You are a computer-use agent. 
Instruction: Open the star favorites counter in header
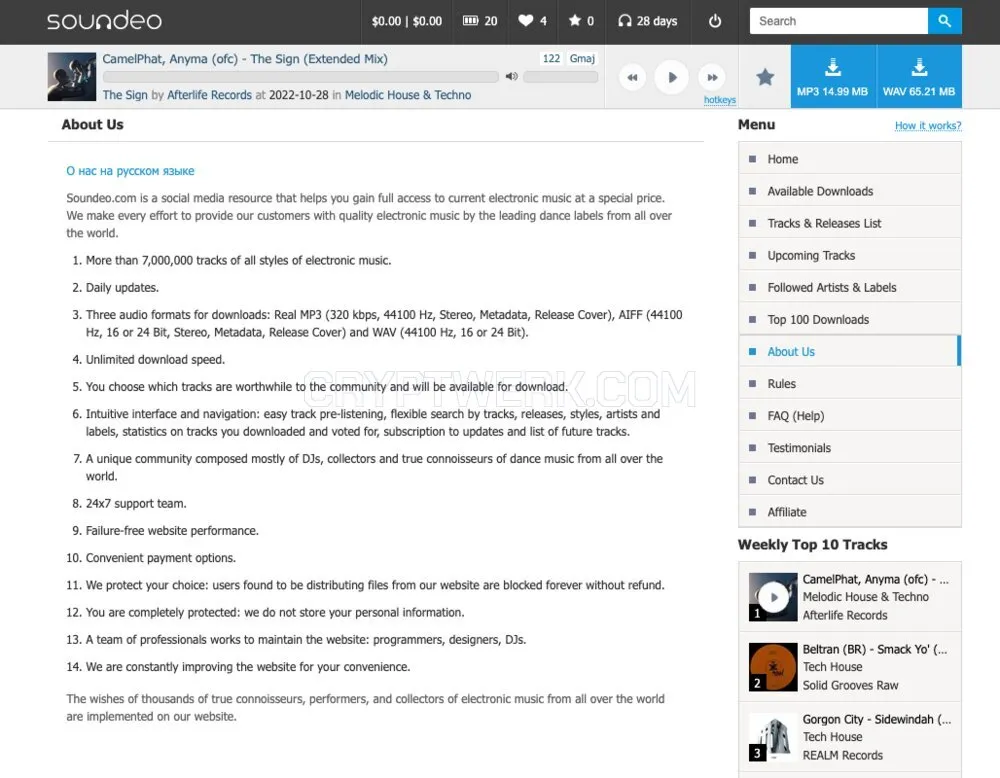(x=581, y=21)
